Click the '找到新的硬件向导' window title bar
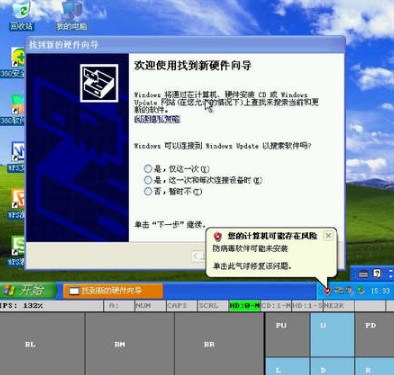This screenshot has width=394, height=375. (x=185, y=44)
